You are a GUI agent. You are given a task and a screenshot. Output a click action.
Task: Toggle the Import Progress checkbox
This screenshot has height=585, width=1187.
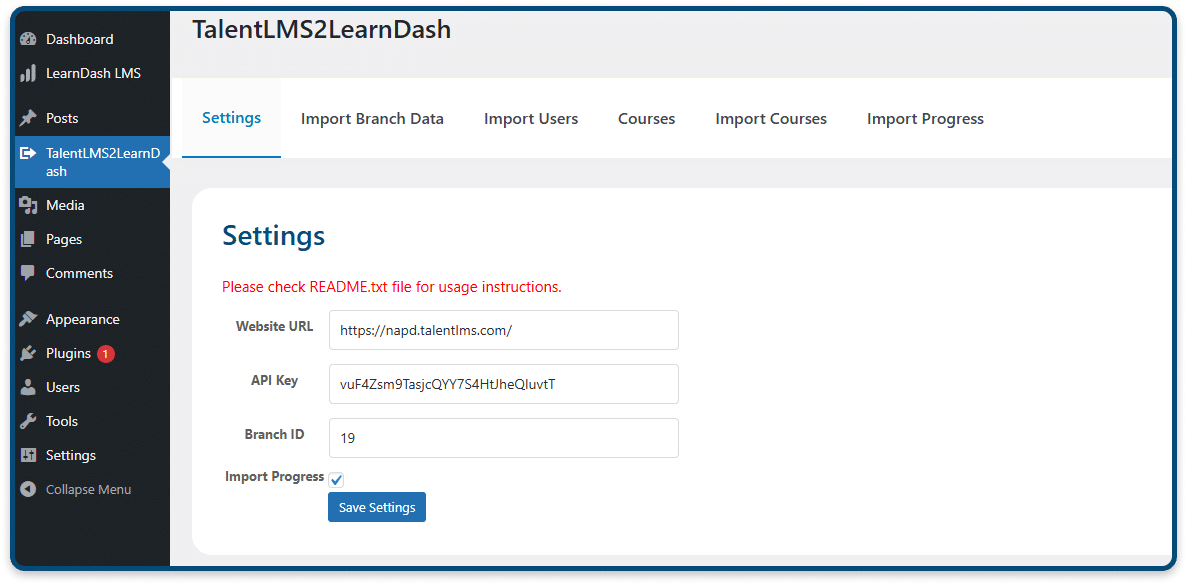coord(337,480)
